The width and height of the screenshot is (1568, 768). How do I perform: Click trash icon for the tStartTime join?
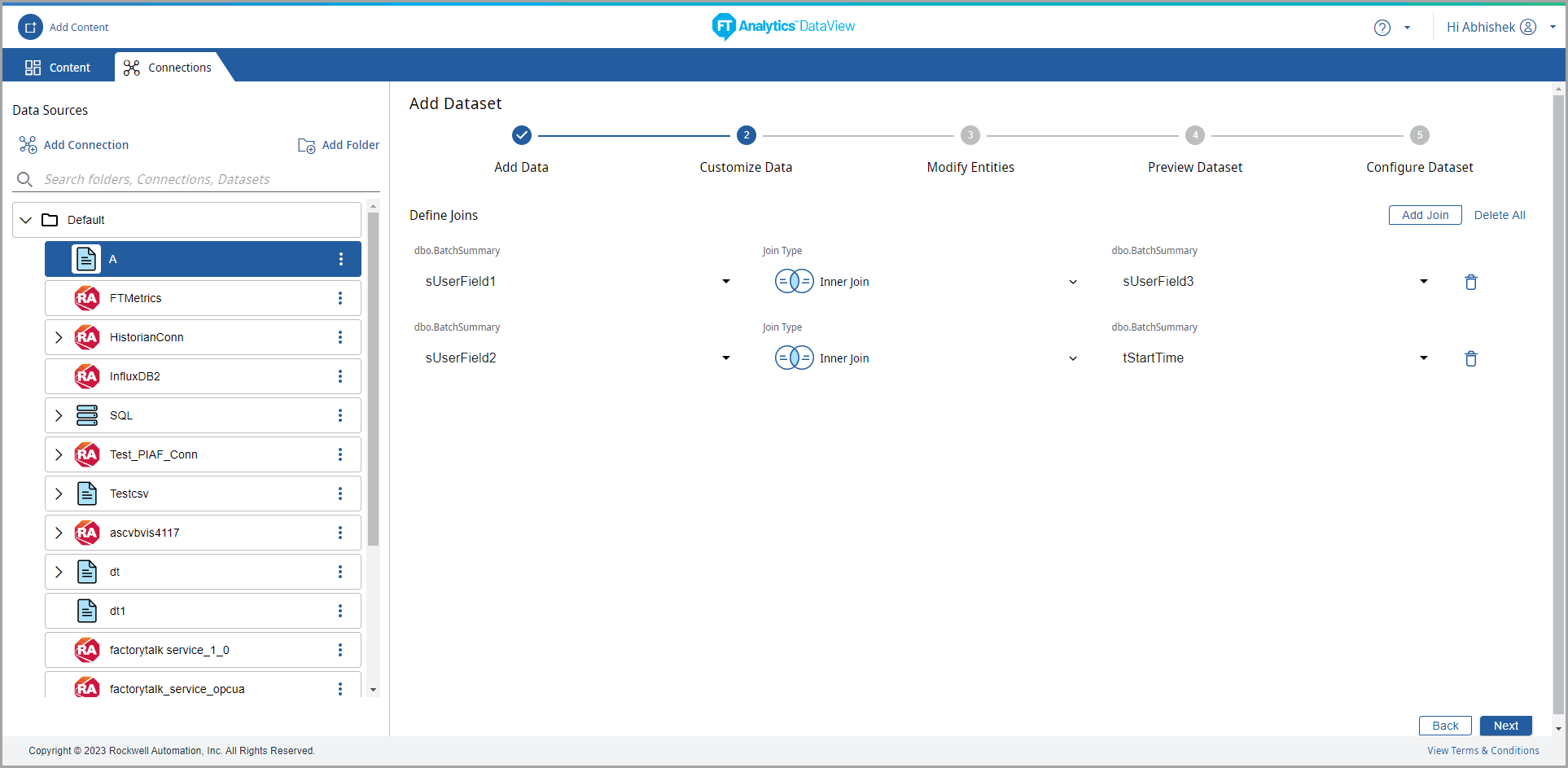point(1470,358)
